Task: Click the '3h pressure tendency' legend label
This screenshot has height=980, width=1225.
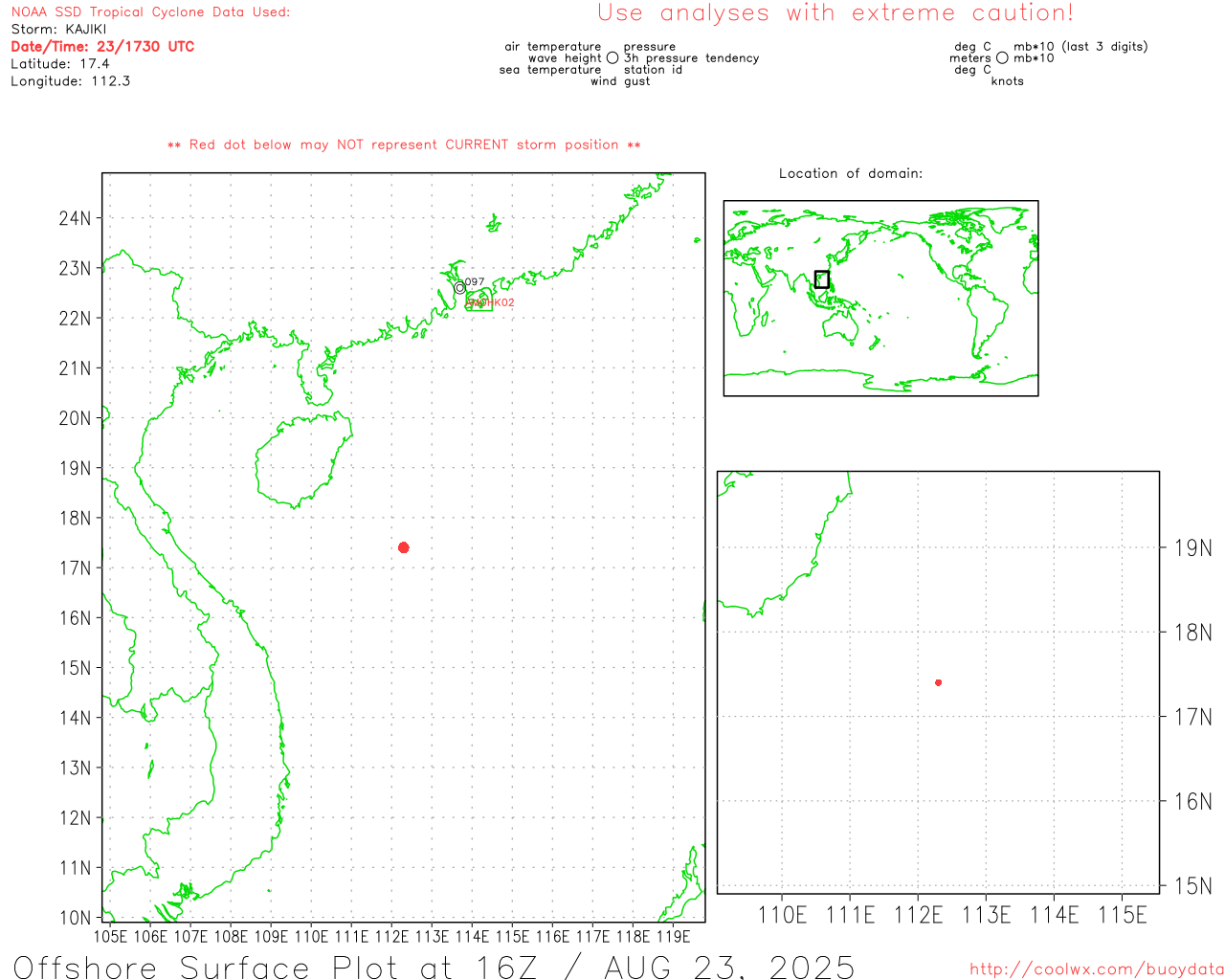Action: pos(692,58)
